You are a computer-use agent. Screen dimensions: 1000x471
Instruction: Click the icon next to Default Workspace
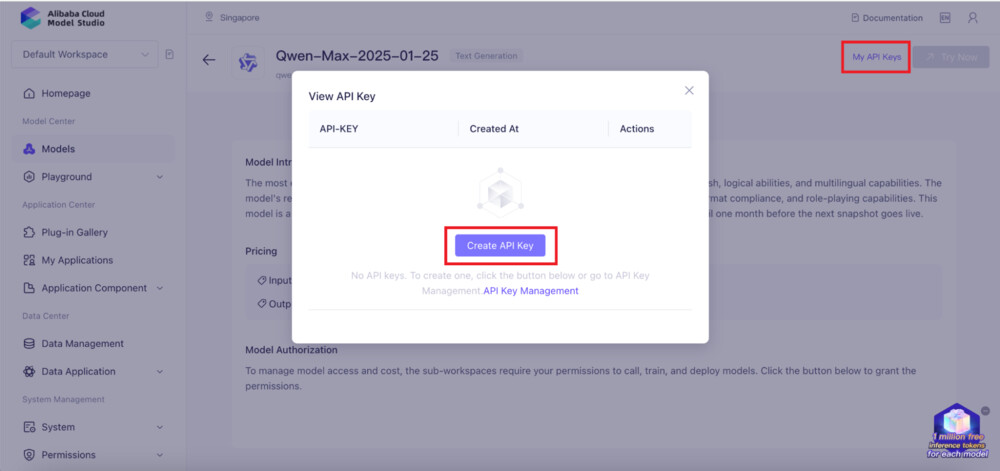(x=169, y=54)
